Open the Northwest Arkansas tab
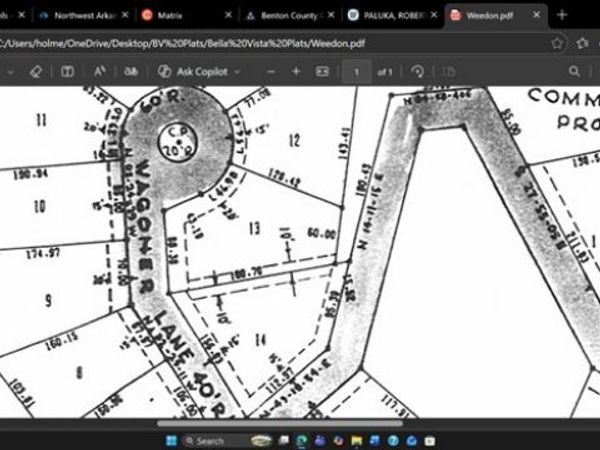The height and width of the screenshot is (450, 600). point(85,15)
